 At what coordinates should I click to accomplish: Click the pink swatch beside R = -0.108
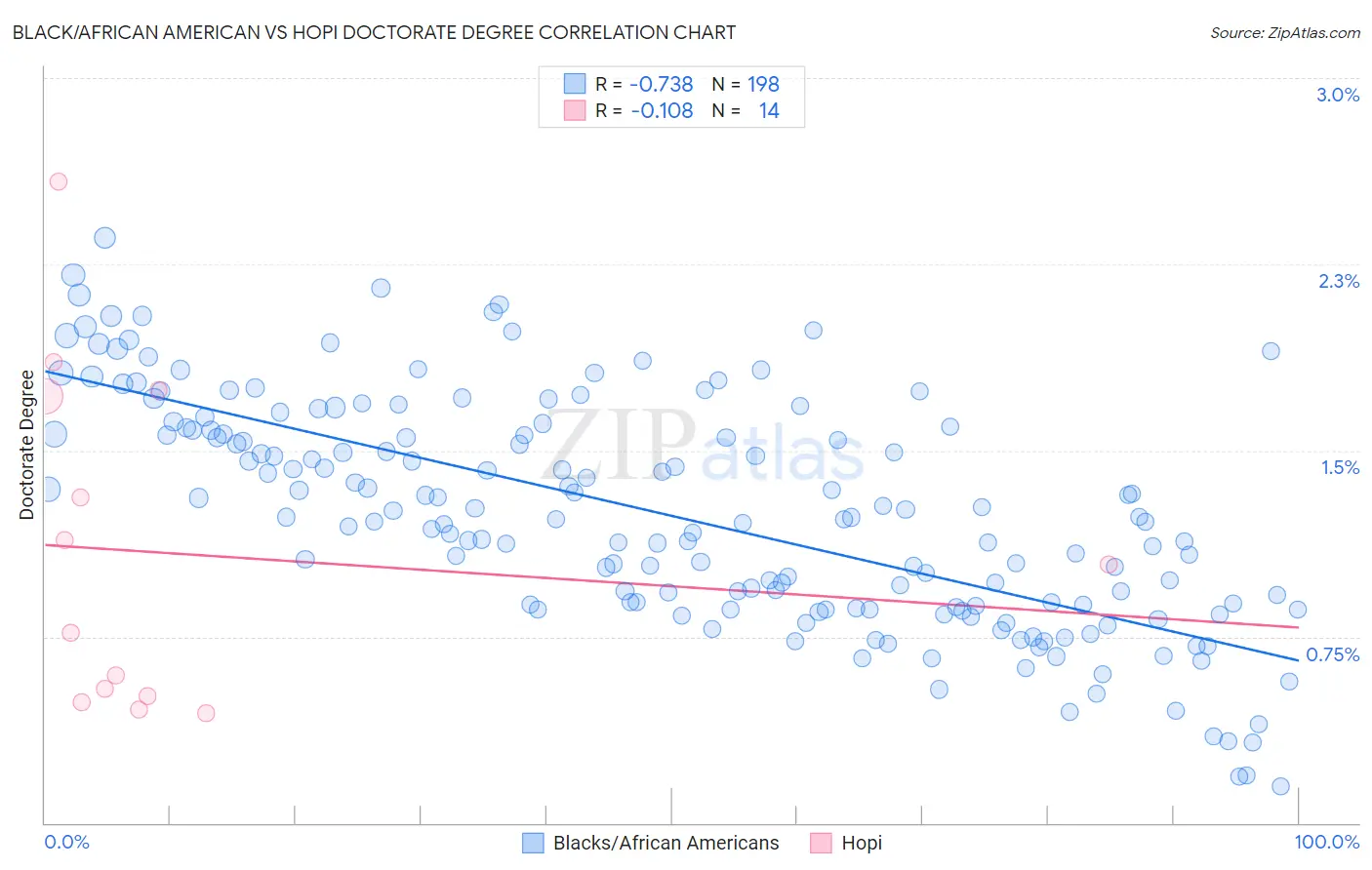[x=575, y=110]
